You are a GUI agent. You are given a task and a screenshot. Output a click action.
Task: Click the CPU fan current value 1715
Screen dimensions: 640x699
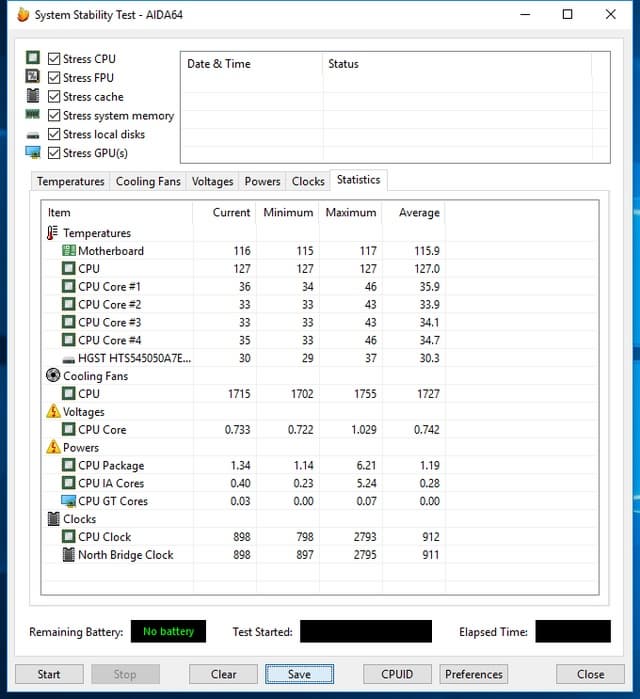pyautogui.click(x=239, y=394)
